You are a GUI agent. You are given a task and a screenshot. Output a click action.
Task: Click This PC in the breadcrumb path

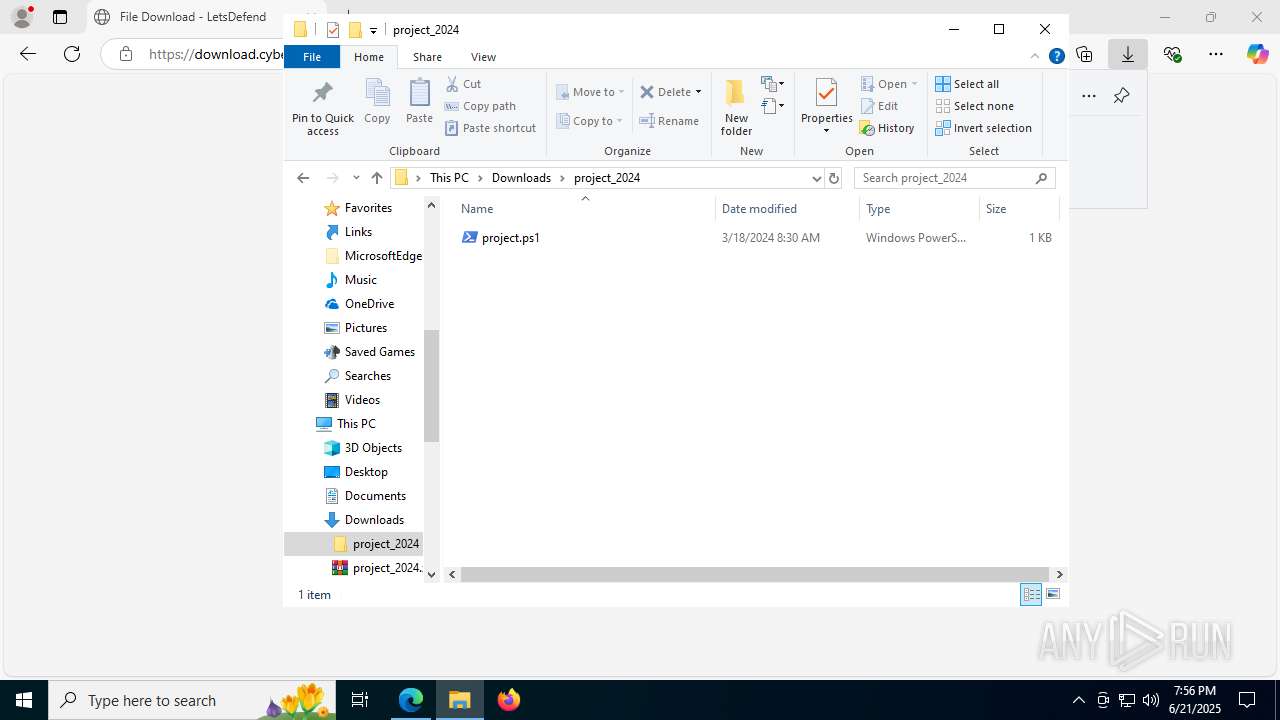click(449, 178)
